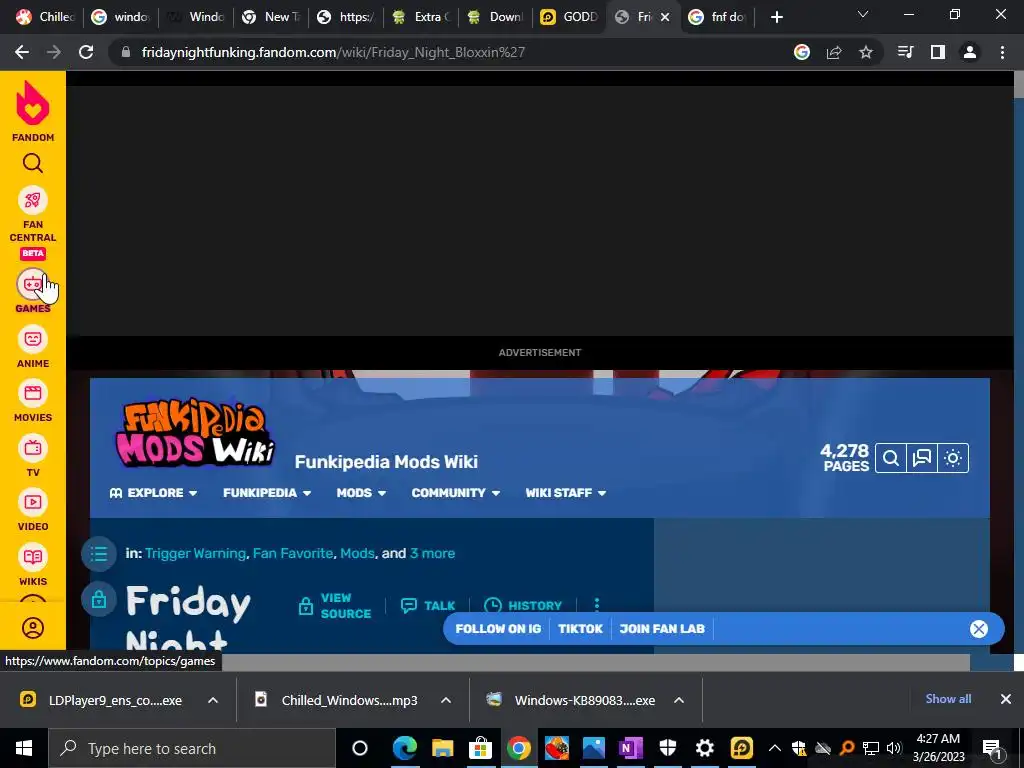Image resolution: width=1024 pixels, height=768 pixels.
Task: Open the Wikis category icon
Action: tap(33, 557)
